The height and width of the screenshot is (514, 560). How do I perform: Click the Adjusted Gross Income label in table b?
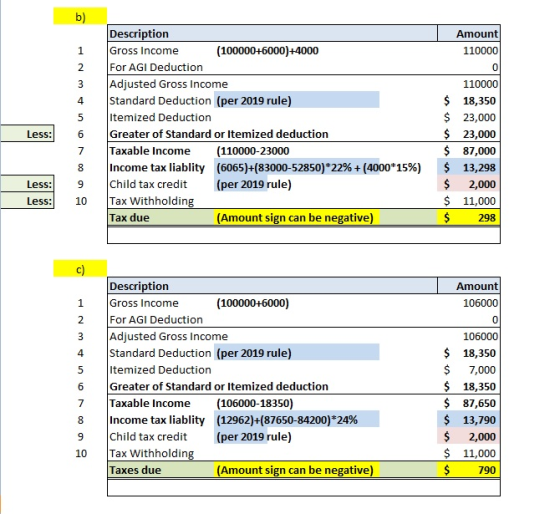168,84
